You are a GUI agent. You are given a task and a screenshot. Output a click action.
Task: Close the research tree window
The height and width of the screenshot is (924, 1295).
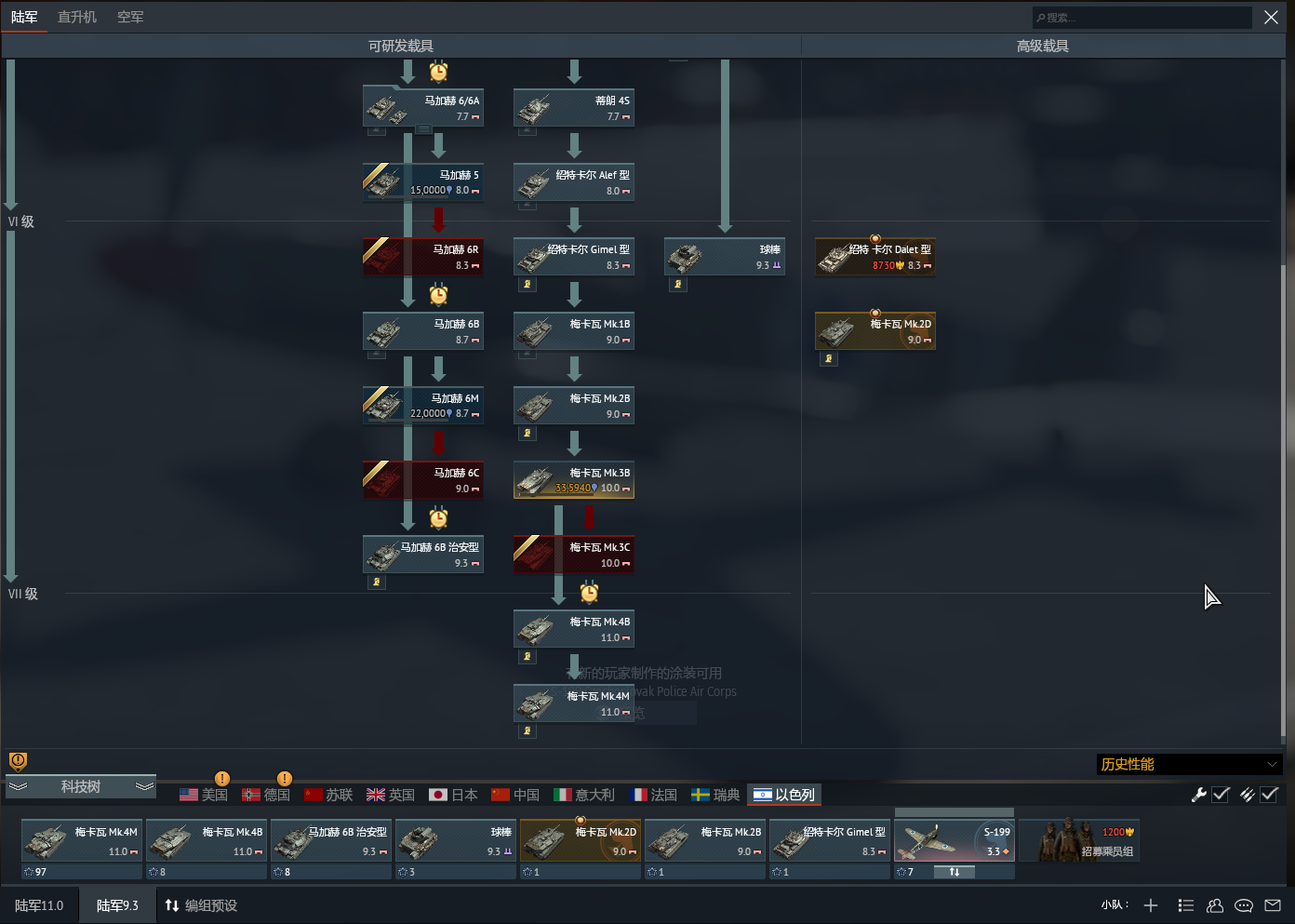pos(1271,18)
